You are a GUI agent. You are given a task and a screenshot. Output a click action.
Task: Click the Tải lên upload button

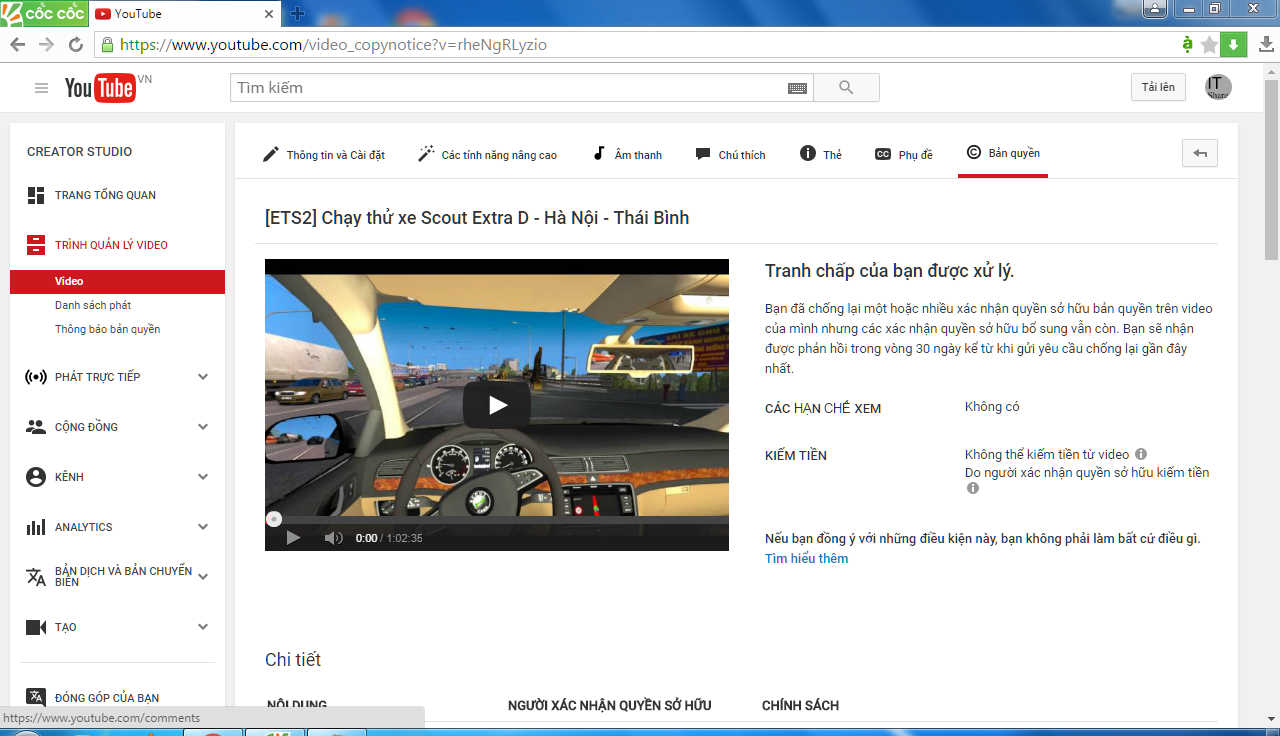(1158, 87)
